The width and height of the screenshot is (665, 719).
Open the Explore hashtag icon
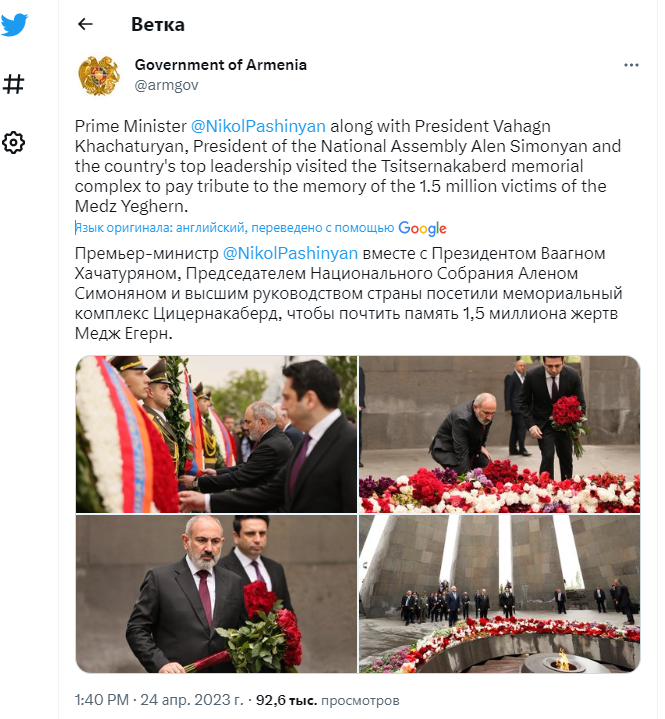(13, 84)
